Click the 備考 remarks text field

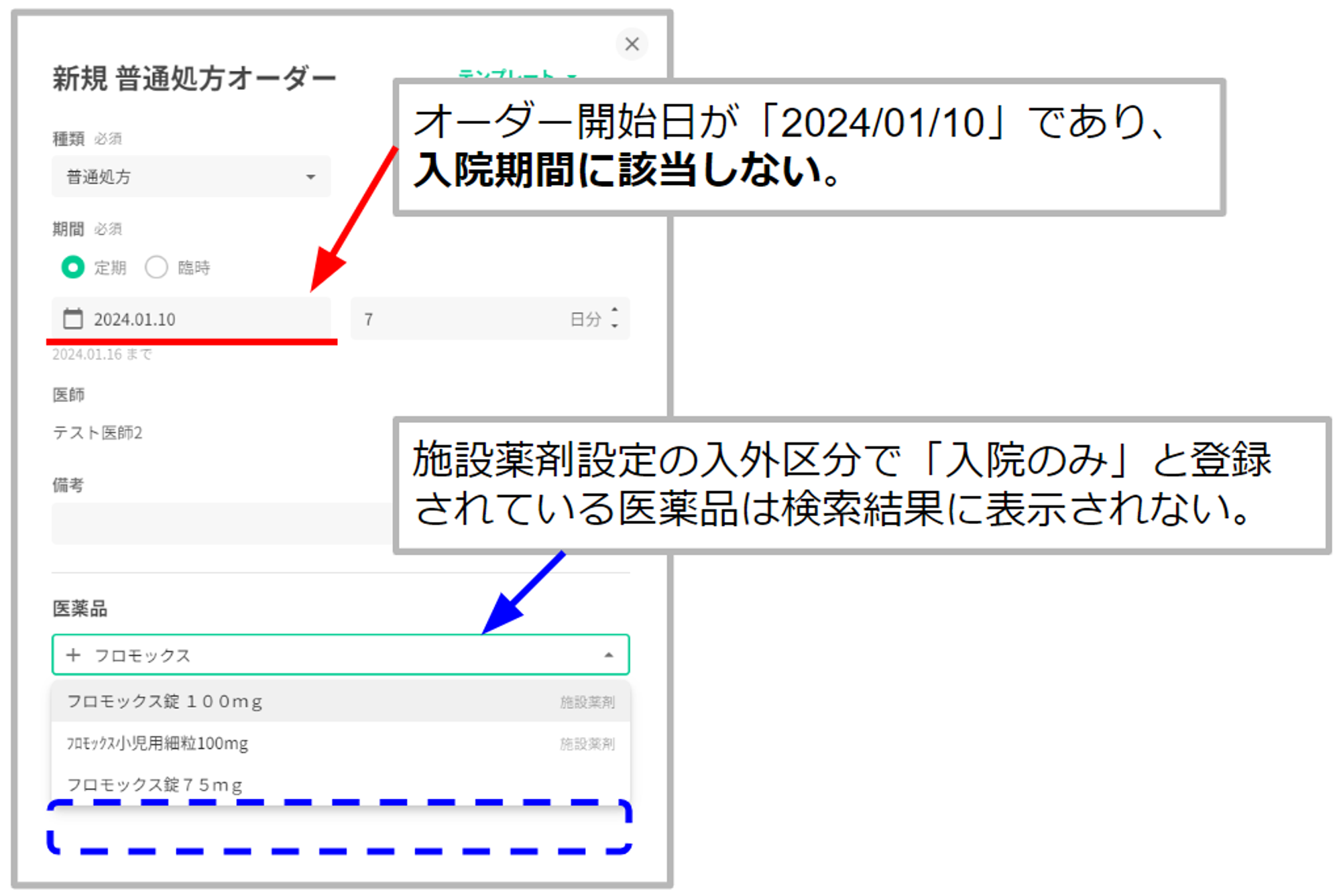point(221,524)
